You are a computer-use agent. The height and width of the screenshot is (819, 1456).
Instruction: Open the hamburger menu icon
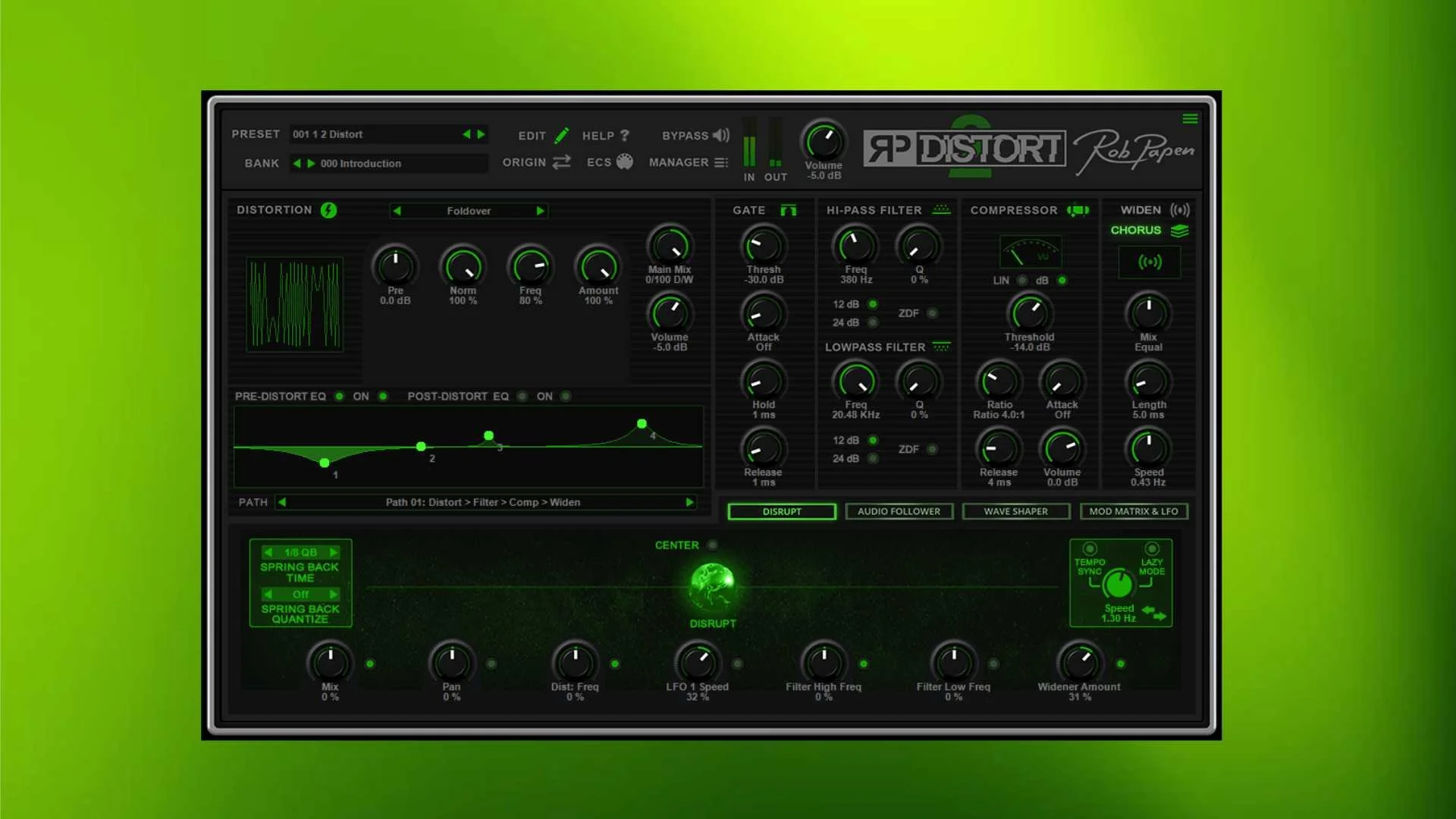[1190, 119]
